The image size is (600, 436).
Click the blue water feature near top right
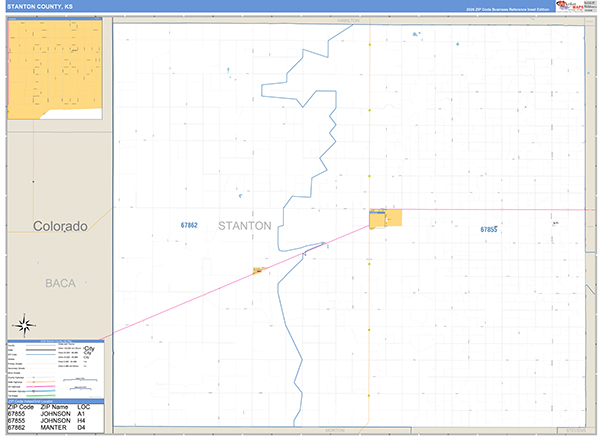(416, 34)
